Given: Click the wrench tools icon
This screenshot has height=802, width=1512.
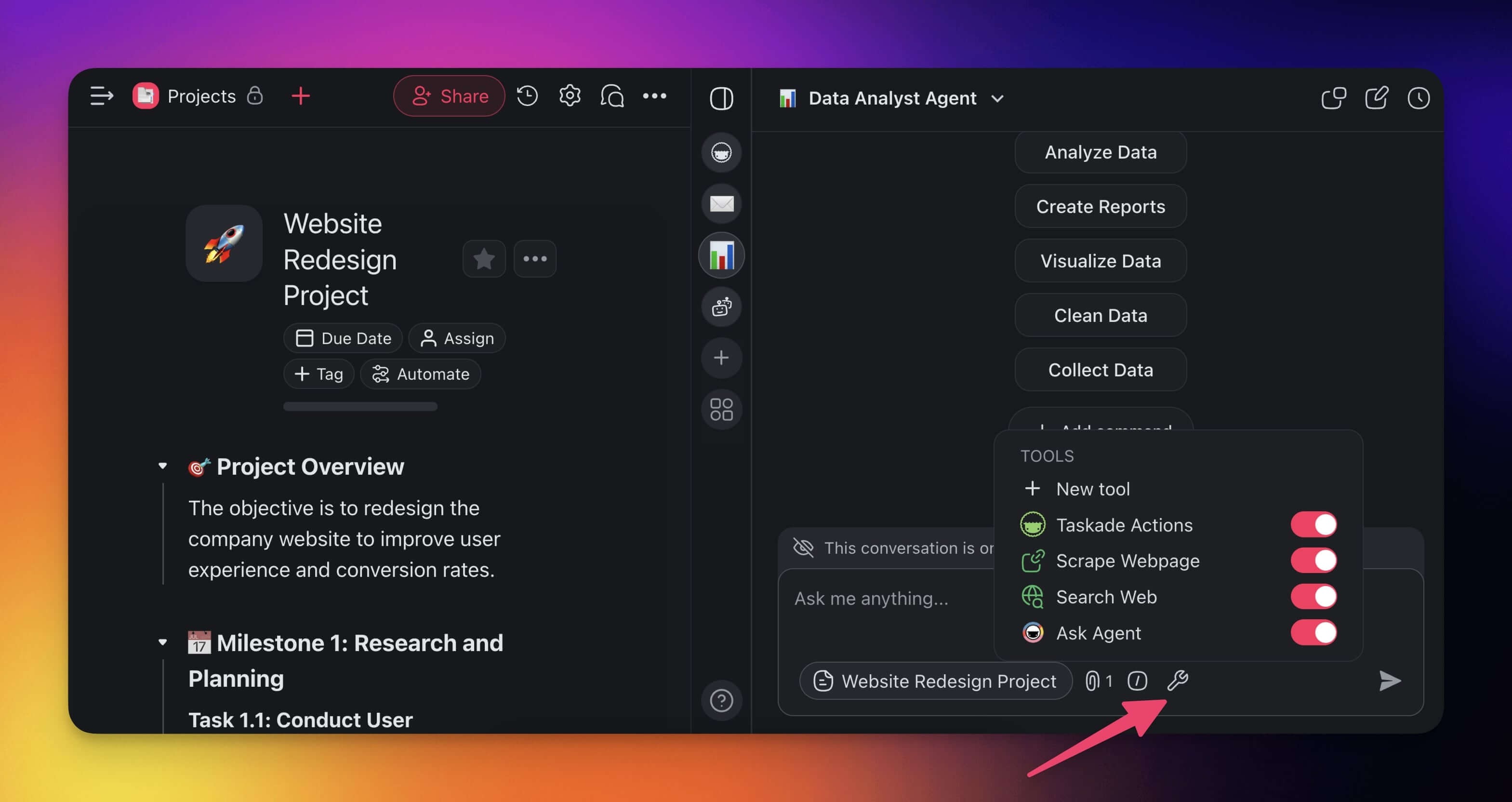Looking at the screenshot, I should (1178, 681).
